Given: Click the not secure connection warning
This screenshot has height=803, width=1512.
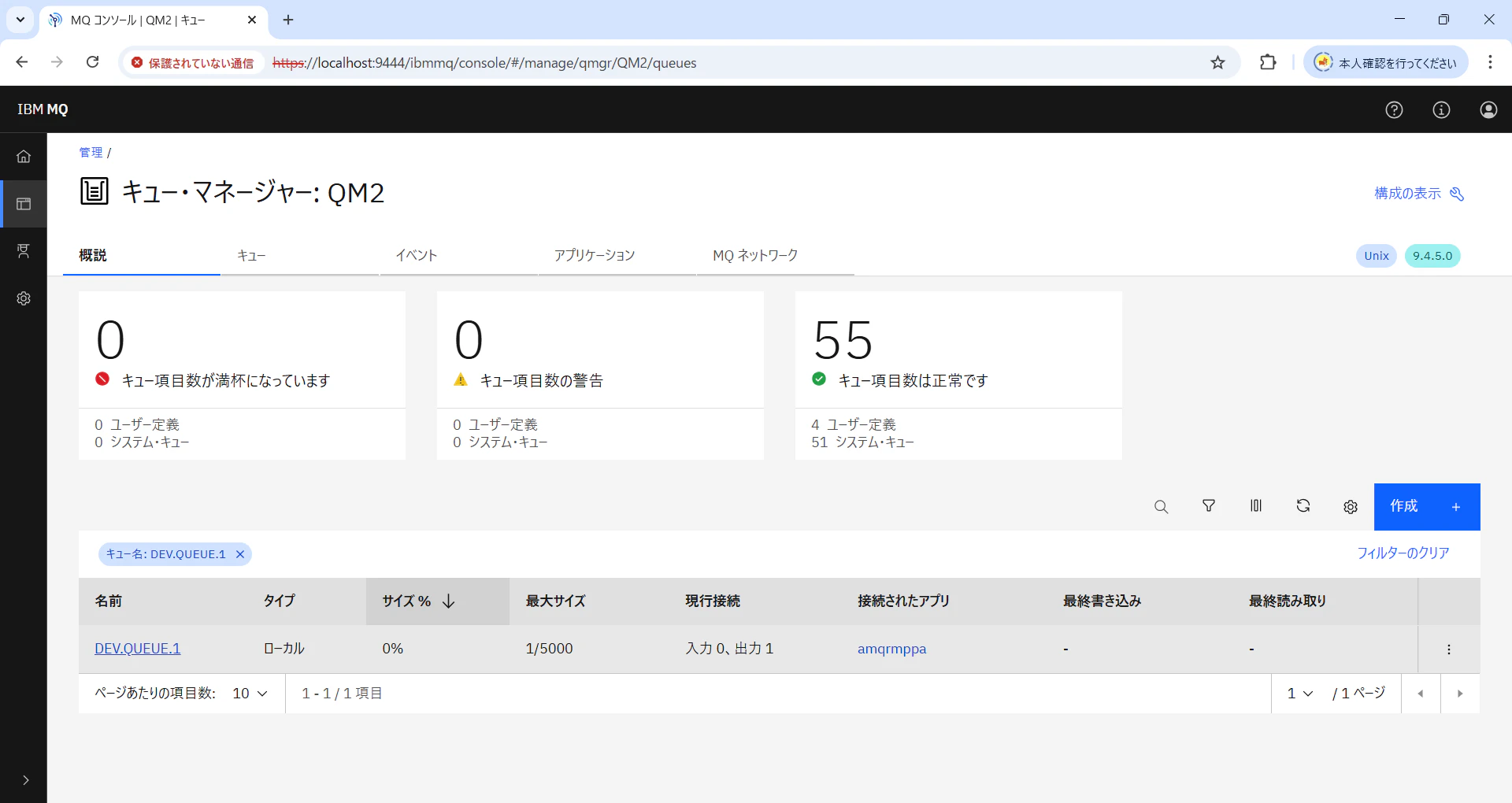Looking at the screenshot, I should coord(193,63).
